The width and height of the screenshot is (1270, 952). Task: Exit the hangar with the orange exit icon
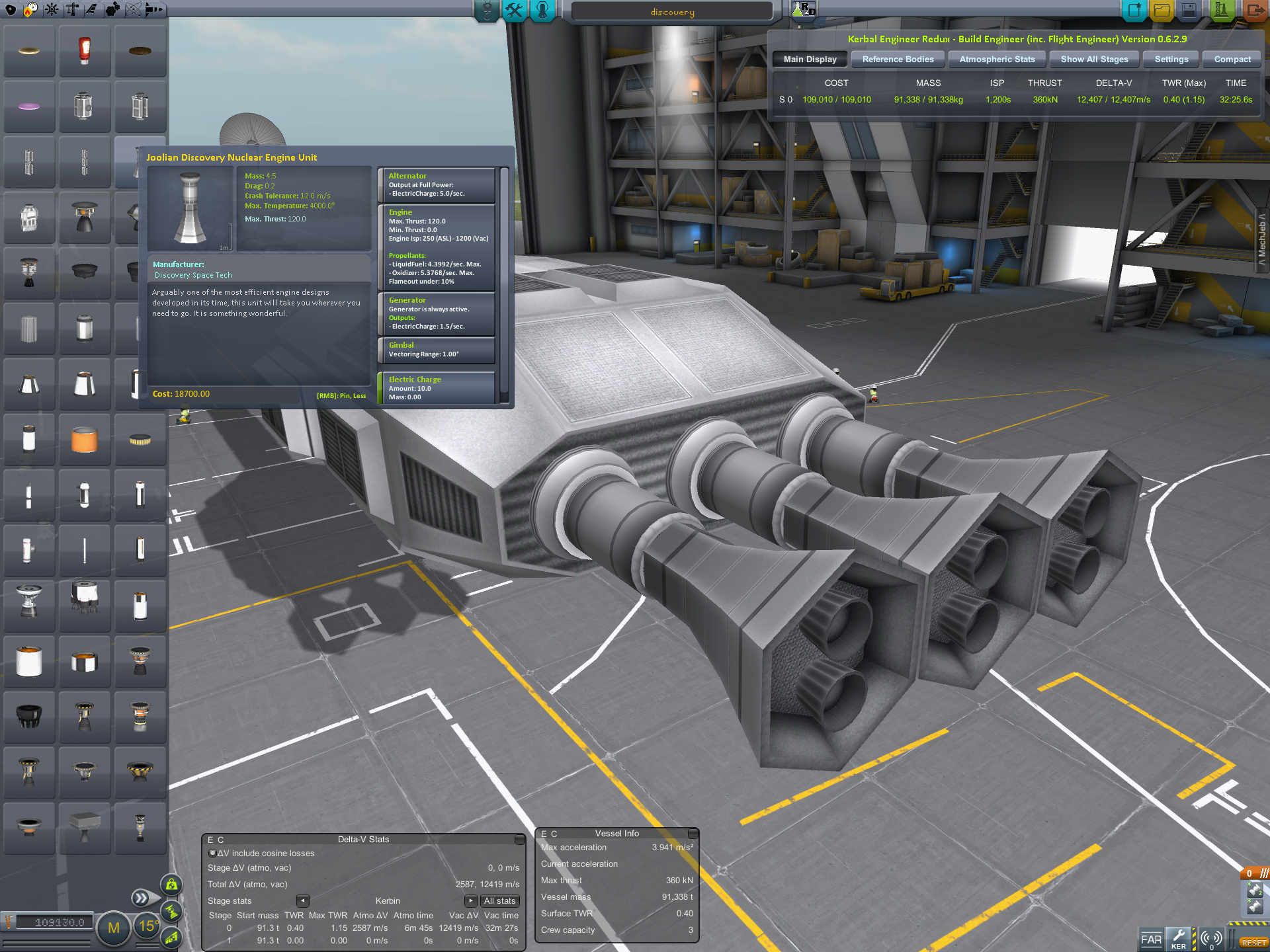point(1254,11)
